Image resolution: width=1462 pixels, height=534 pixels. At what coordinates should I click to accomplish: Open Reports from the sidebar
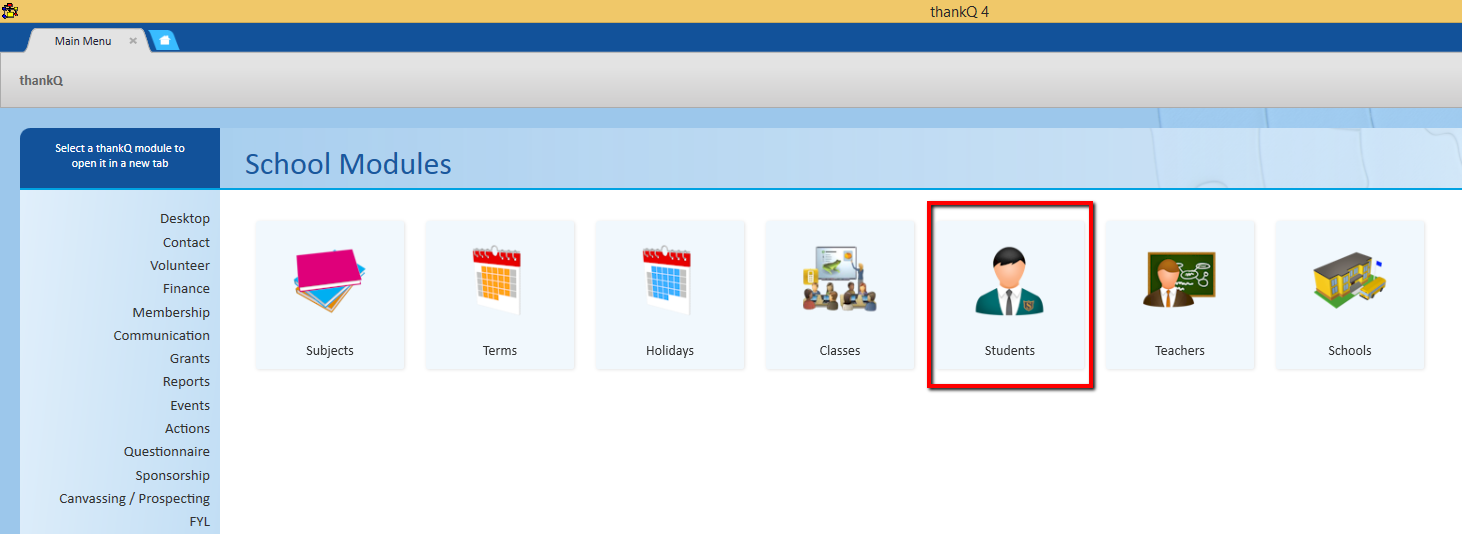186,381
